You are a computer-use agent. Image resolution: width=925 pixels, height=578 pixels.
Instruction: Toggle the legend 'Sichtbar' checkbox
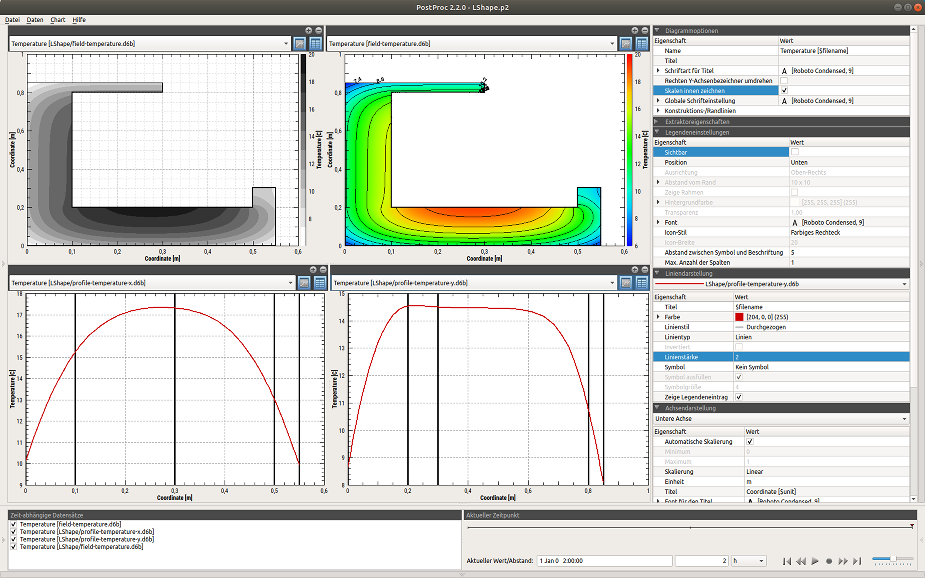tap(795, 152)
